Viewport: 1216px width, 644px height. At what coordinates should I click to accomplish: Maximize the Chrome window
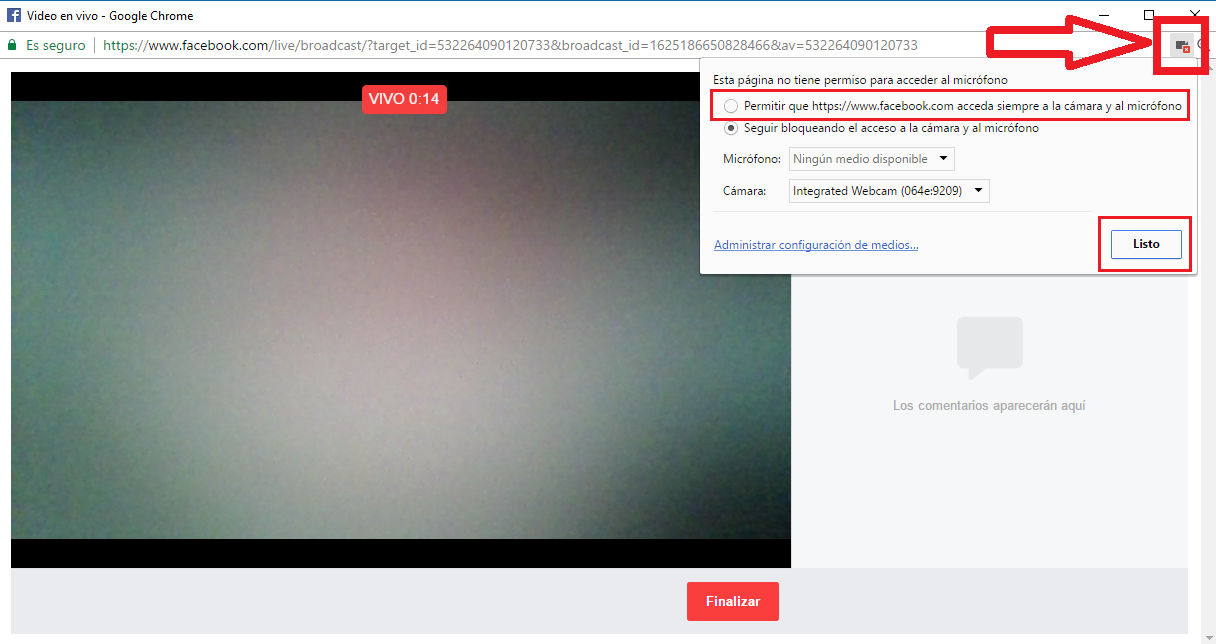pos(1149,14)
